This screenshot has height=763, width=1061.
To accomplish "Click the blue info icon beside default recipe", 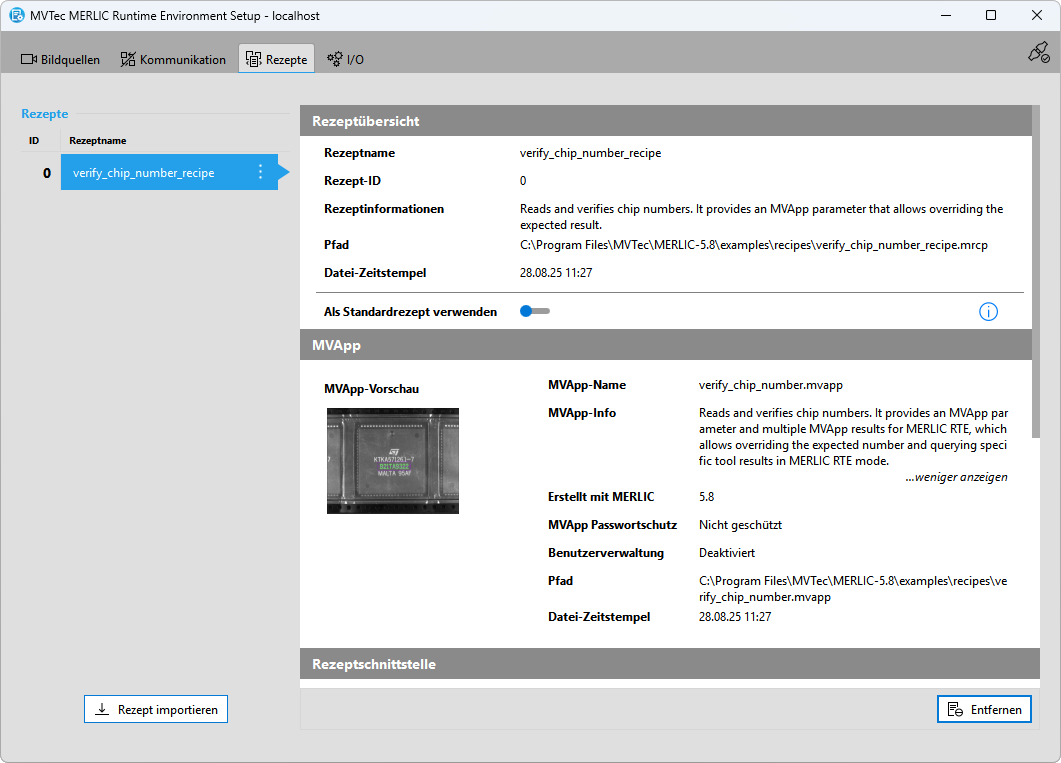I will pyautogui.click(x=988, y=312).
